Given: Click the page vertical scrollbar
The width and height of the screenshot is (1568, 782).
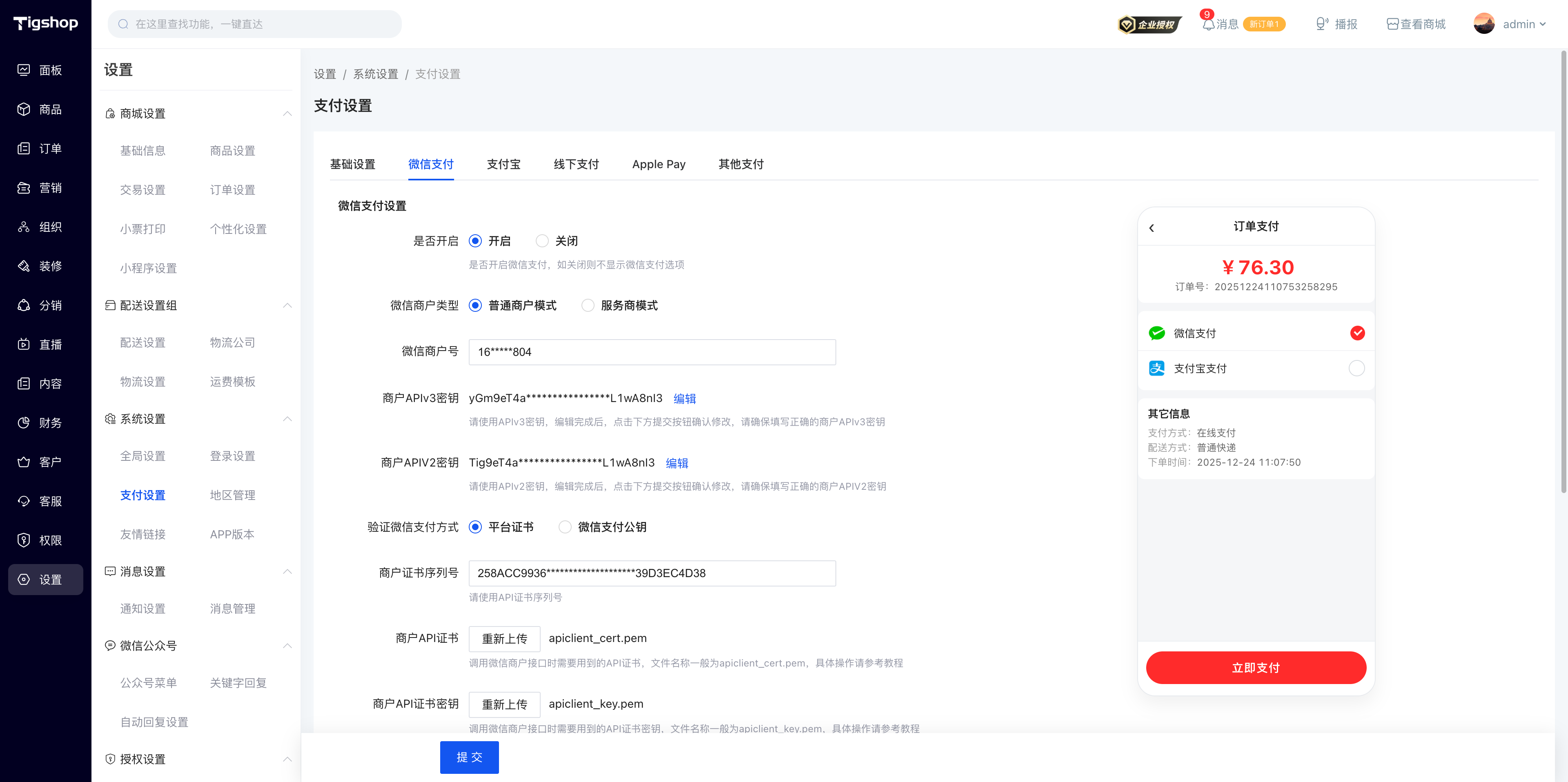Looking at the screenshot, I should pos(1564,272).
